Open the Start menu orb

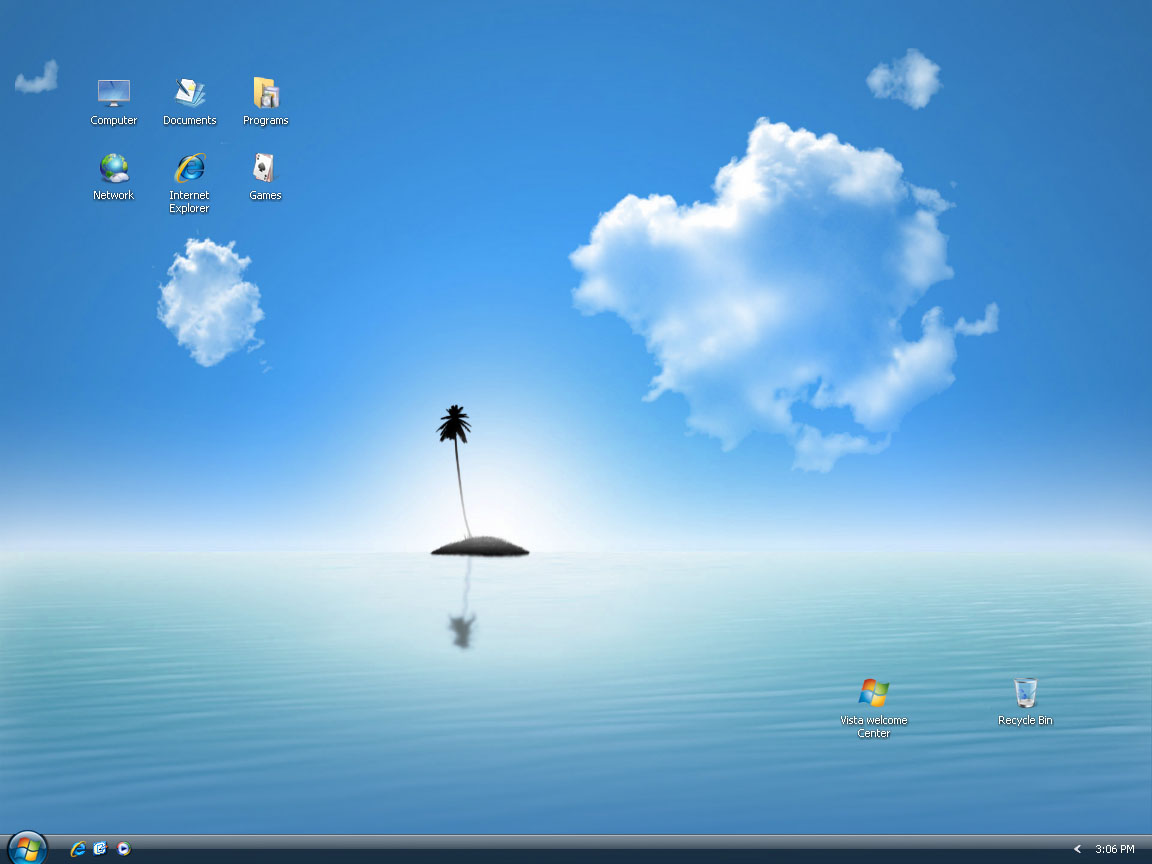tap(27, 849)
